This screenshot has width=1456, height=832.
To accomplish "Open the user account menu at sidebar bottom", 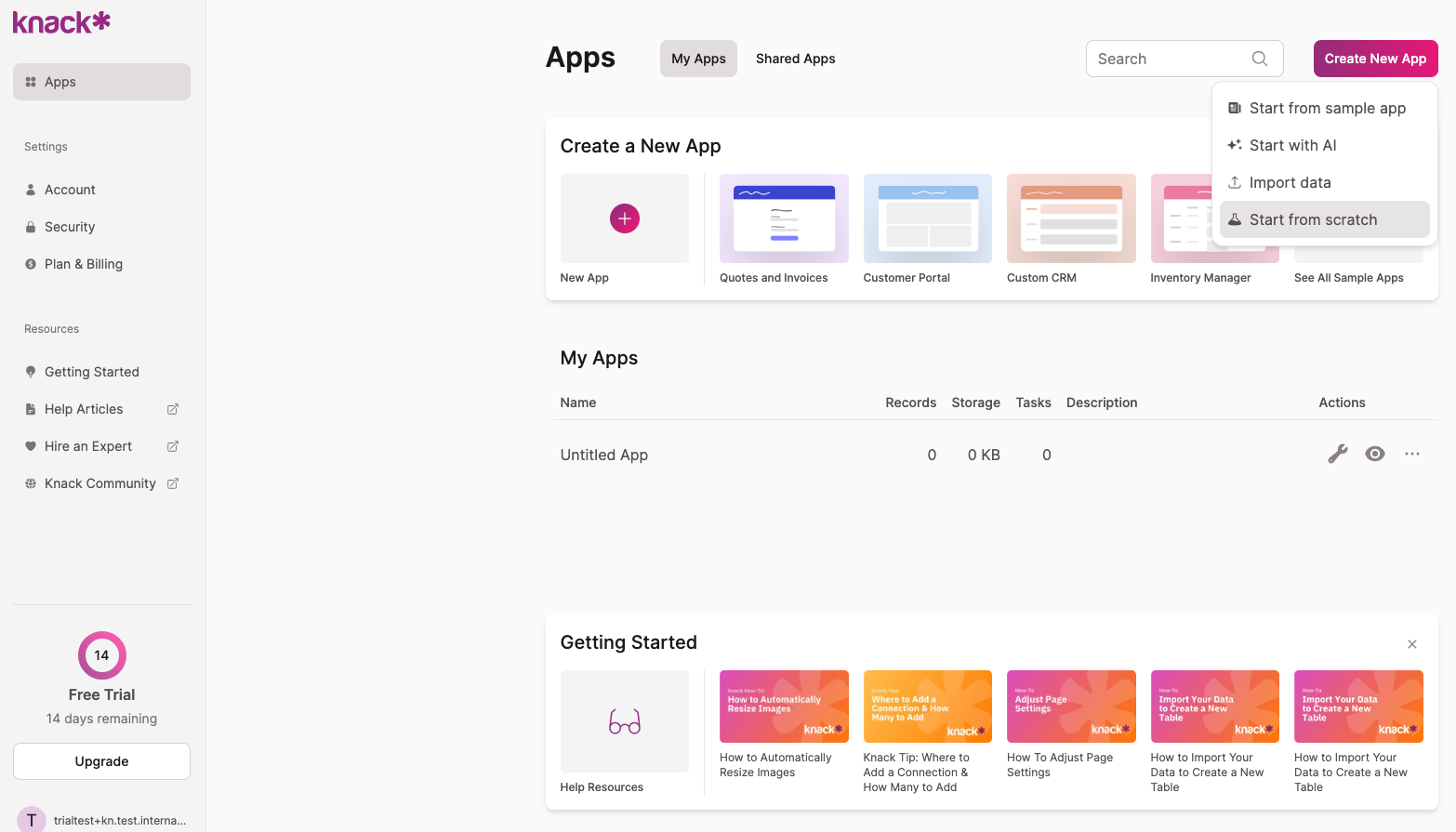I will pyautogui.click(x=101, y=820).
